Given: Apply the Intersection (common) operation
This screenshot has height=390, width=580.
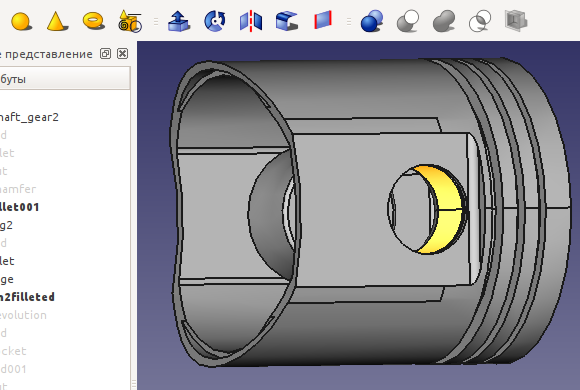Looking at the screenshot, I should [480, 21].
